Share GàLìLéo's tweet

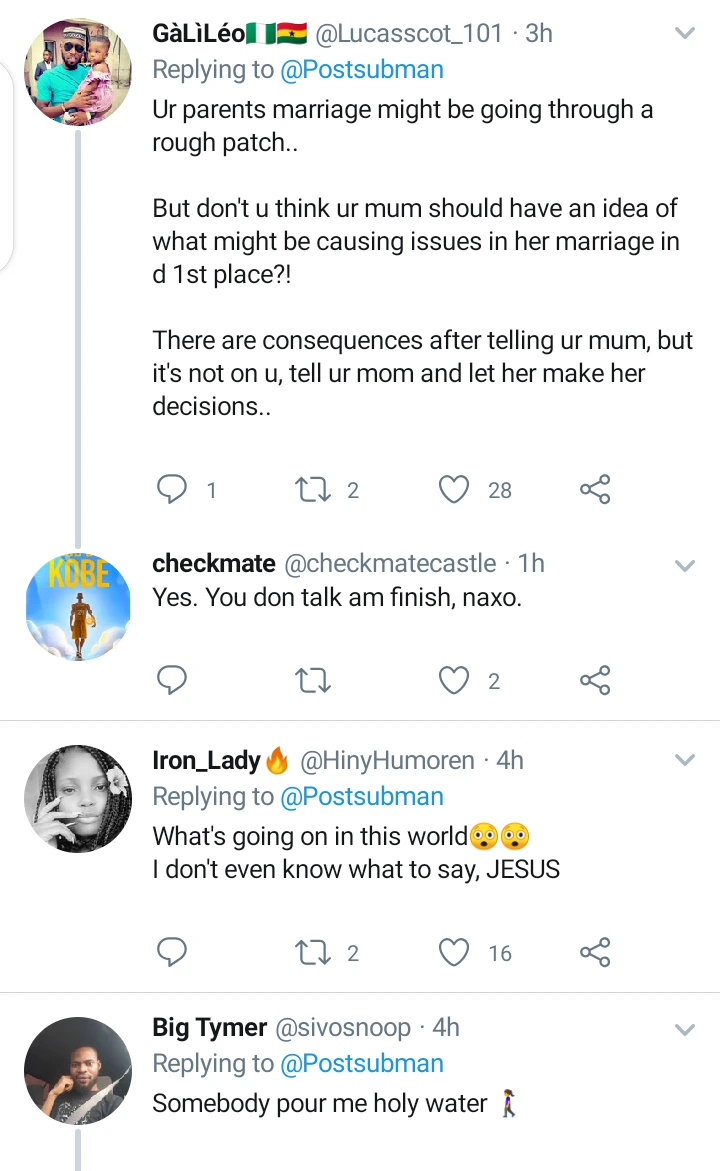tap(595, 489)
